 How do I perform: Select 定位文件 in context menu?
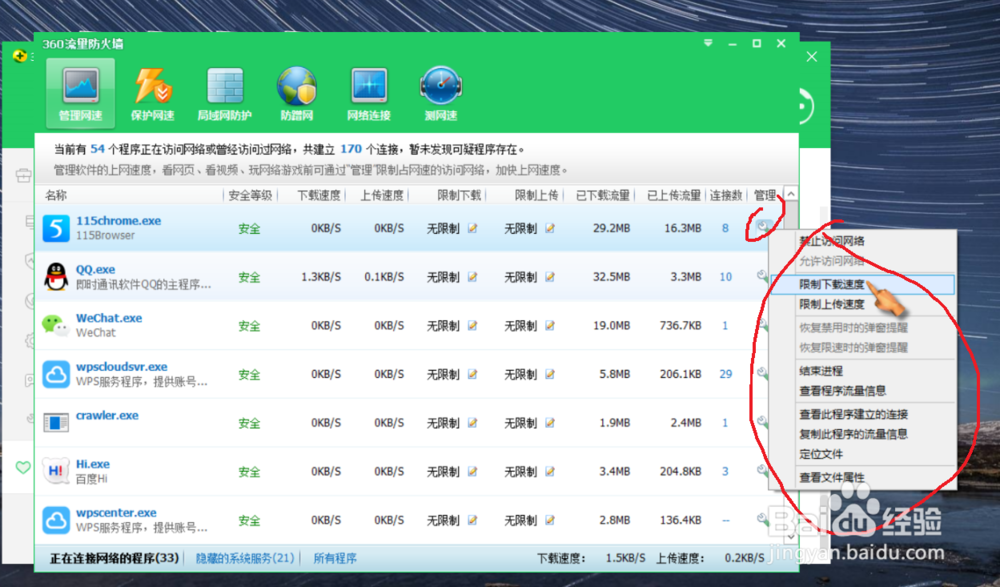821,454
